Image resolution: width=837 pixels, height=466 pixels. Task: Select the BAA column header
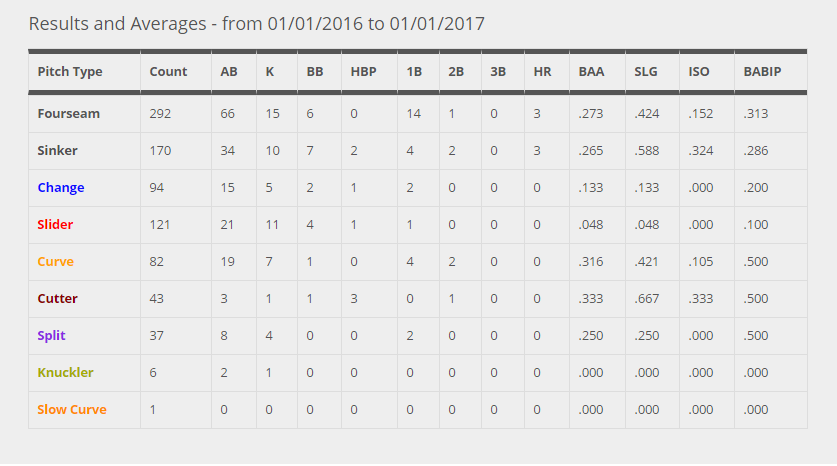coord(591,72)
